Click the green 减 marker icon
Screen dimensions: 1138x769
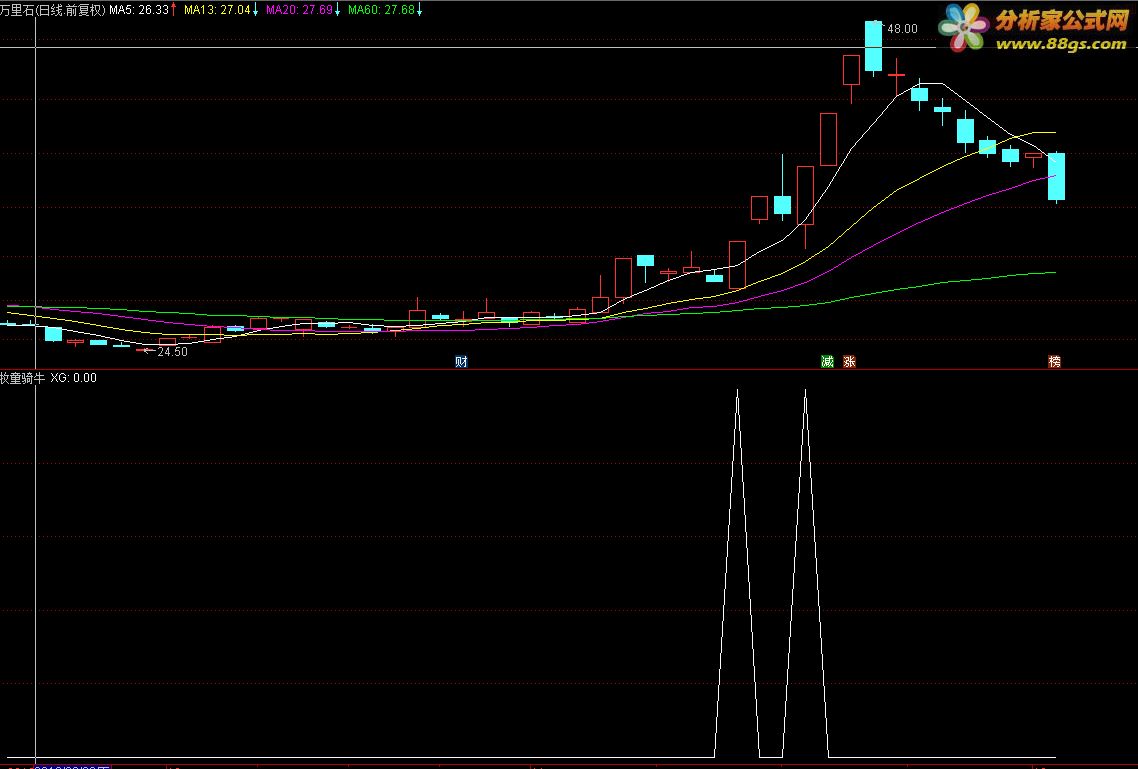coord(827,361)
